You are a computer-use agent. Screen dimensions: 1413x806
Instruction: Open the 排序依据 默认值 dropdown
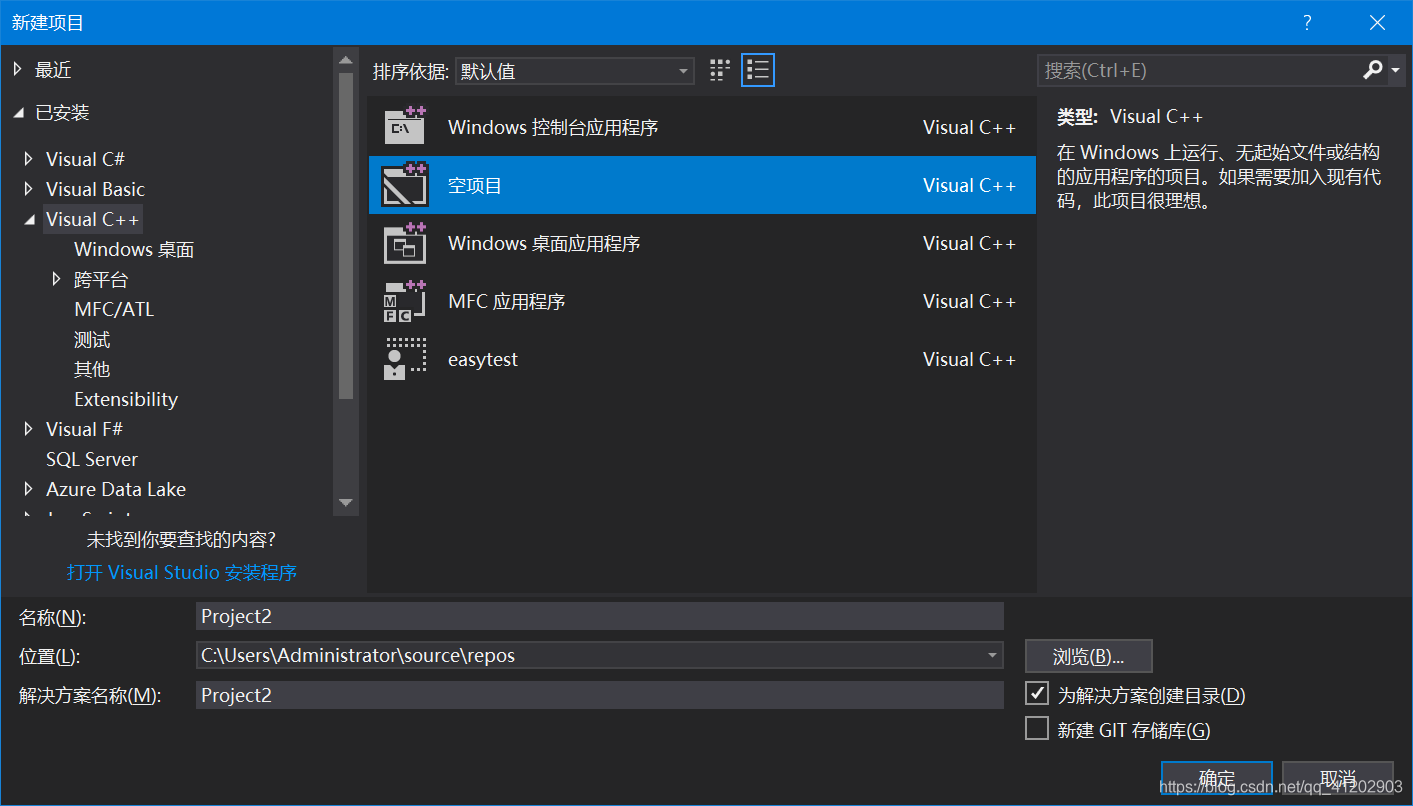click(575, 71)
